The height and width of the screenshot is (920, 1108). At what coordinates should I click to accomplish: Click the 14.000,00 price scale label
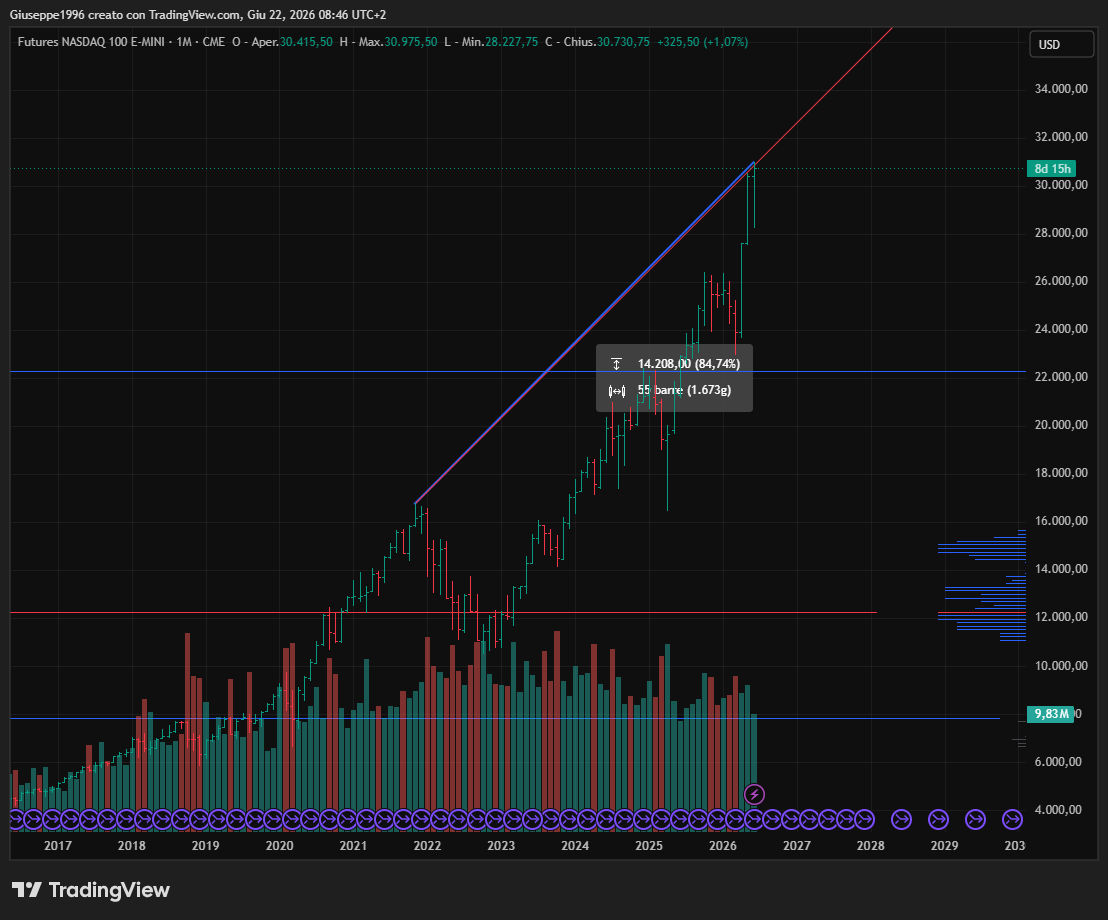click(x=1061, y=569)
